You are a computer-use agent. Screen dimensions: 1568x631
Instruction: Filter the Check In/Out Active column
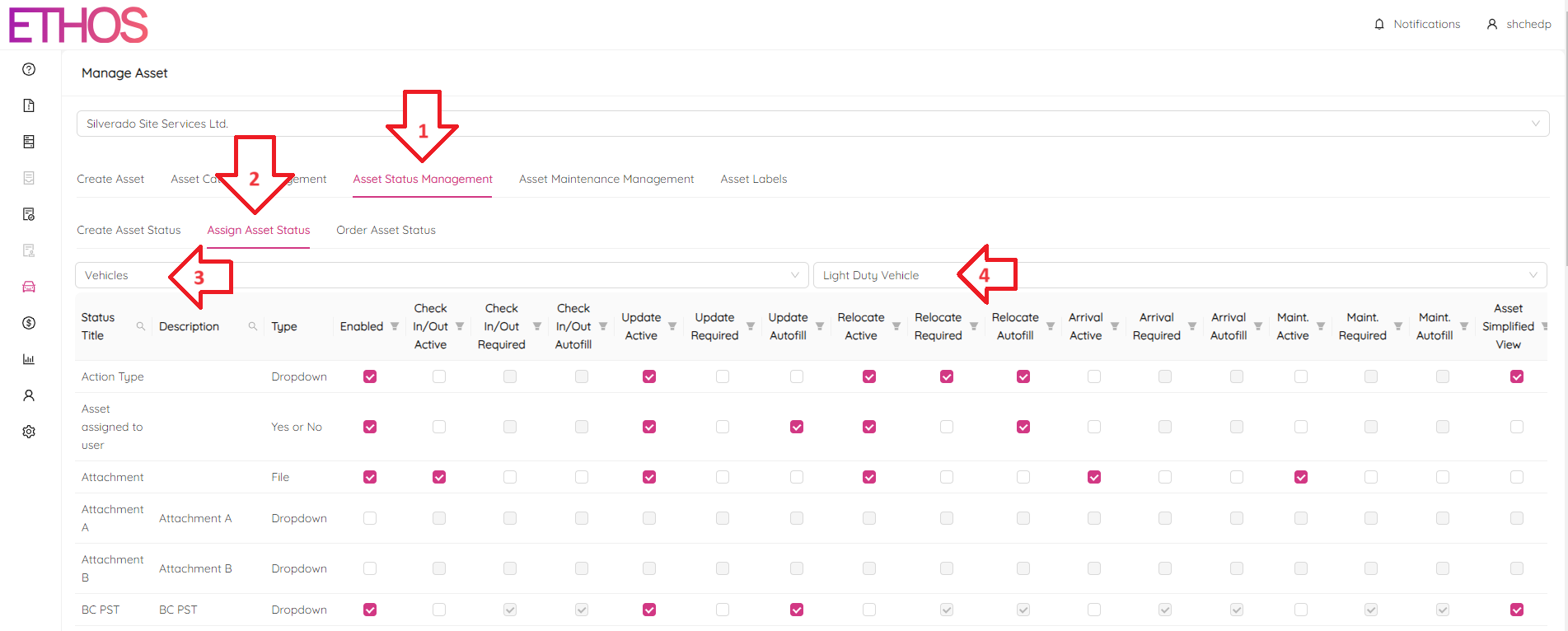[x=460, y=326]
